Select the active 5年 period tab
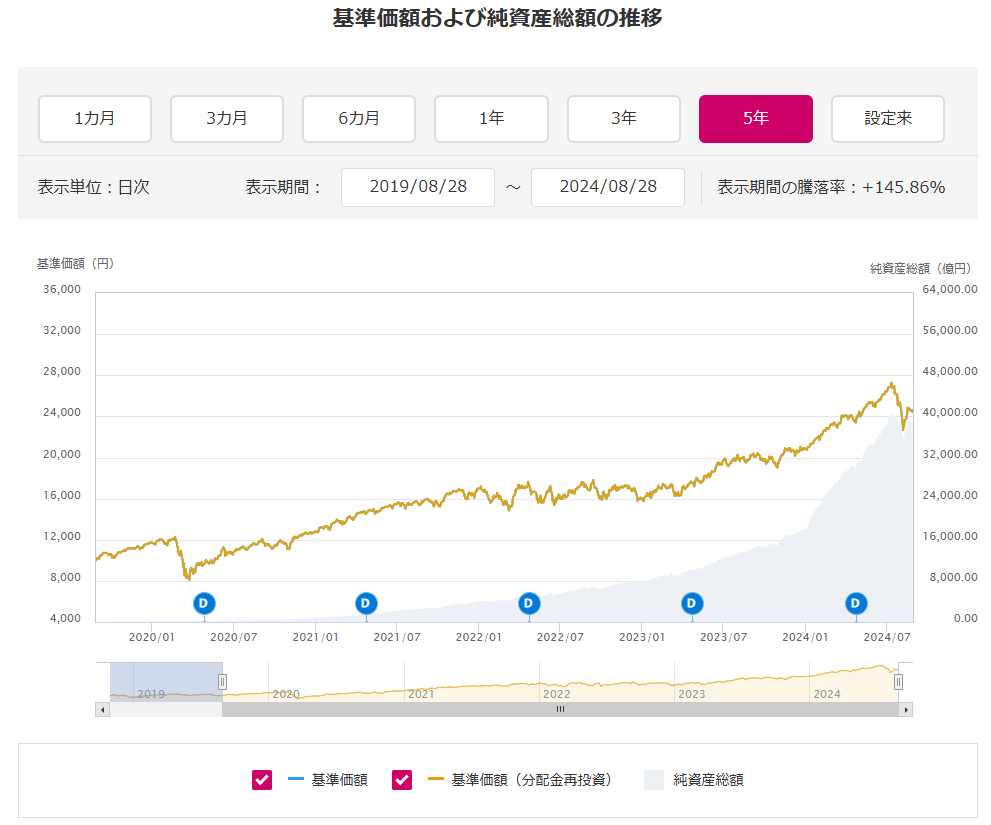The image size is (991, 825). 756,119
